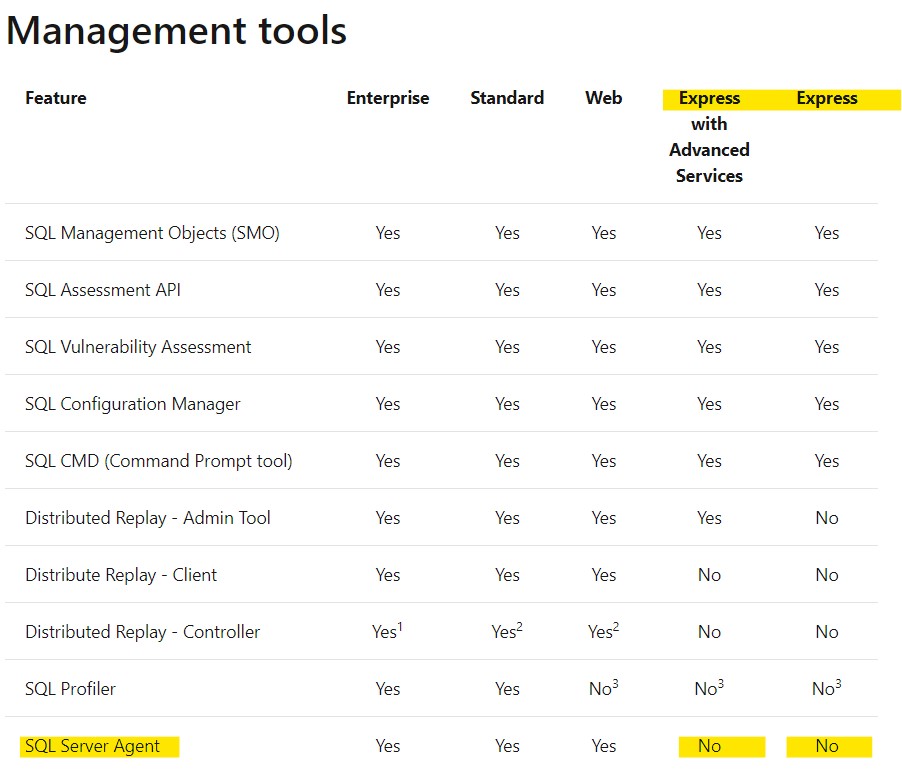Click Enterprise Yes for SQL Profiler

[388, 688]
